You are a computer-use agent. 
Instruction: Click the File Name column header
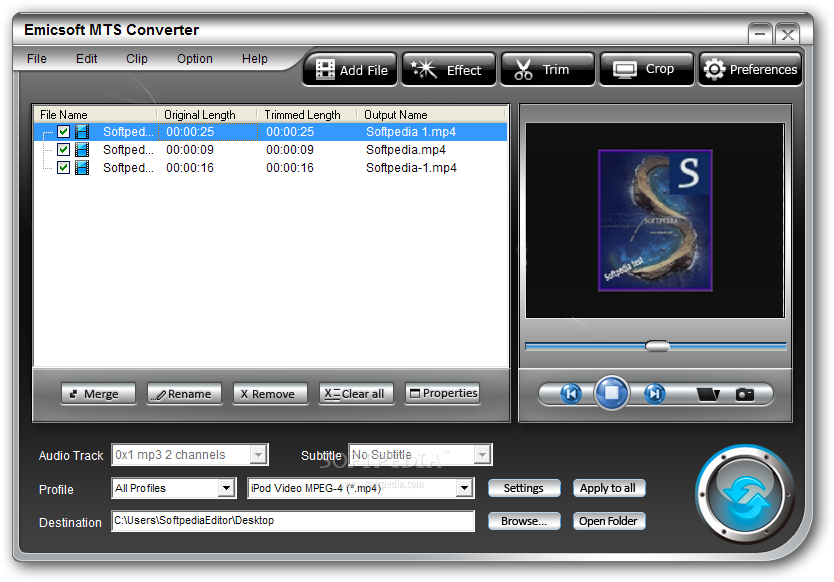(96, 114)
